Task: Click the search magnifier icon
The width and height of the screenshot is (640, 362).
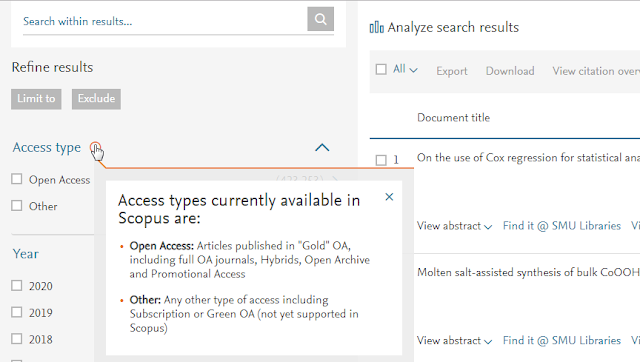Action: [320, 19]
